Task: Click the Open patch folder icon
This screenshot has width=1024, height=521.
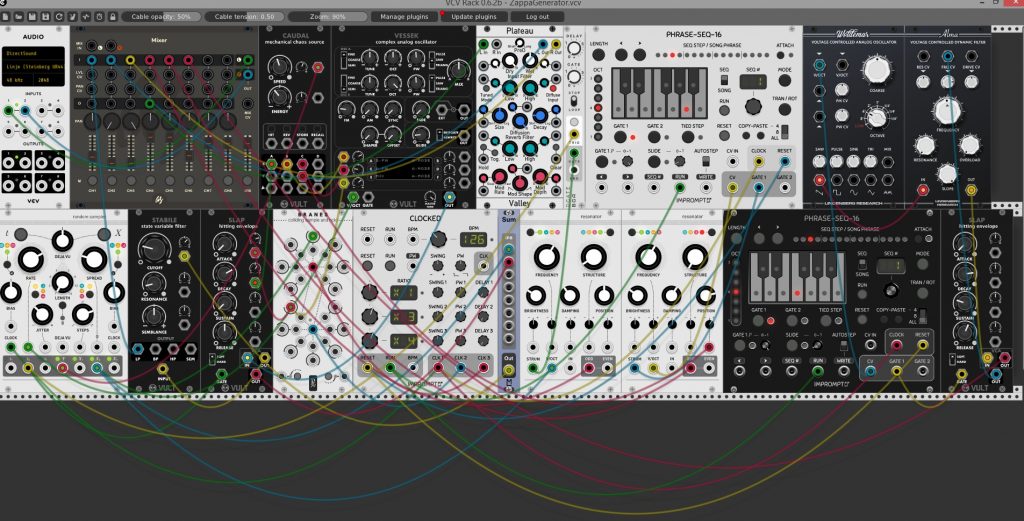Action: coord(20,16)
